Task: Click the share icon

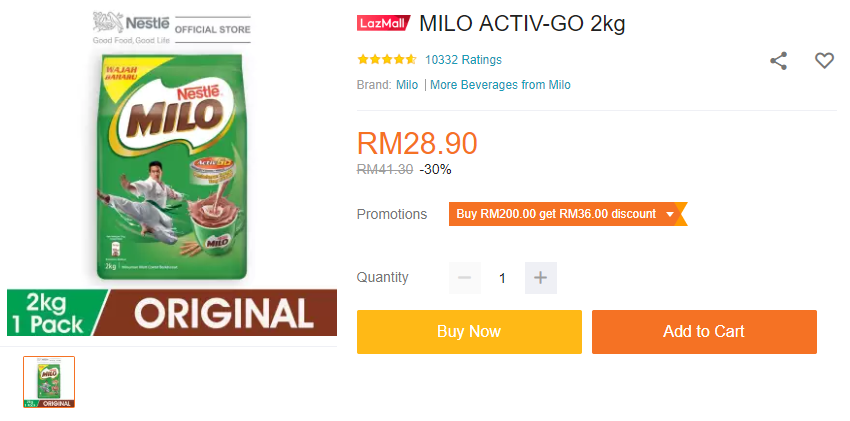Action: [x=778, y=61]
